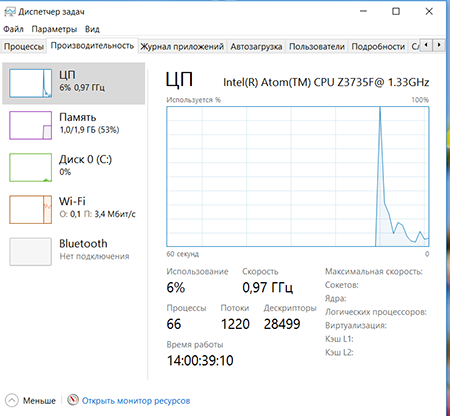Click the Wi-Fi 3,4 Мбит/с entry text
This screenshot has height=416, width=450.
point(97,207)
